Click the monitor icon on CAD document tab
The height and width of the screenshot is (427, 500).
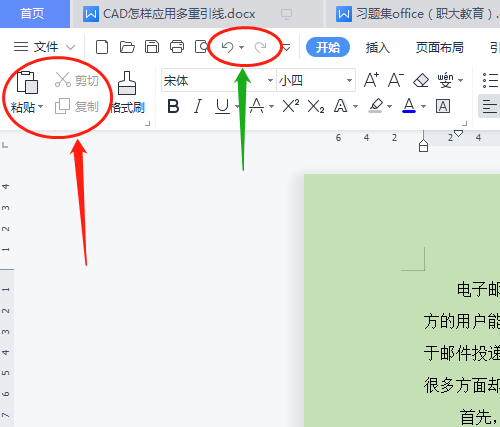tap(286, 14)
